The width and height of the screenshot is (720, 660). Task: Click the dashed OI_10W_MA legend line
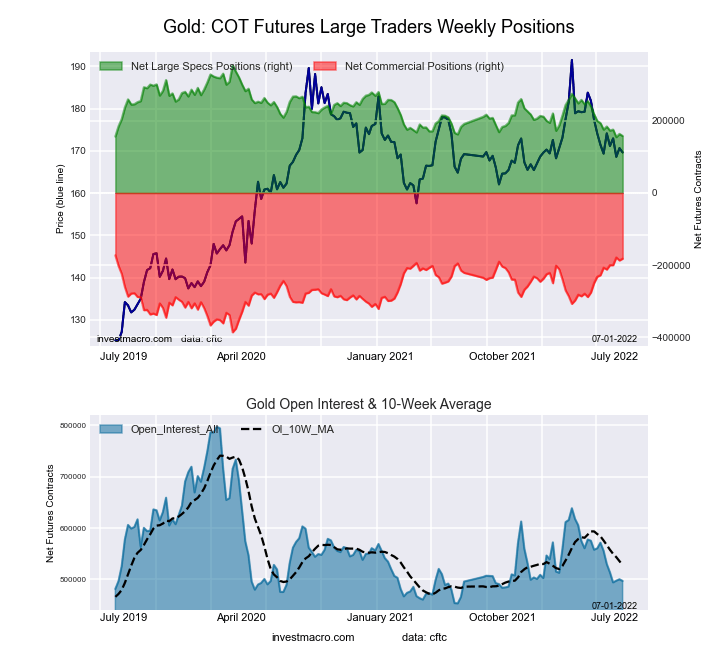(x=254, y=429)
